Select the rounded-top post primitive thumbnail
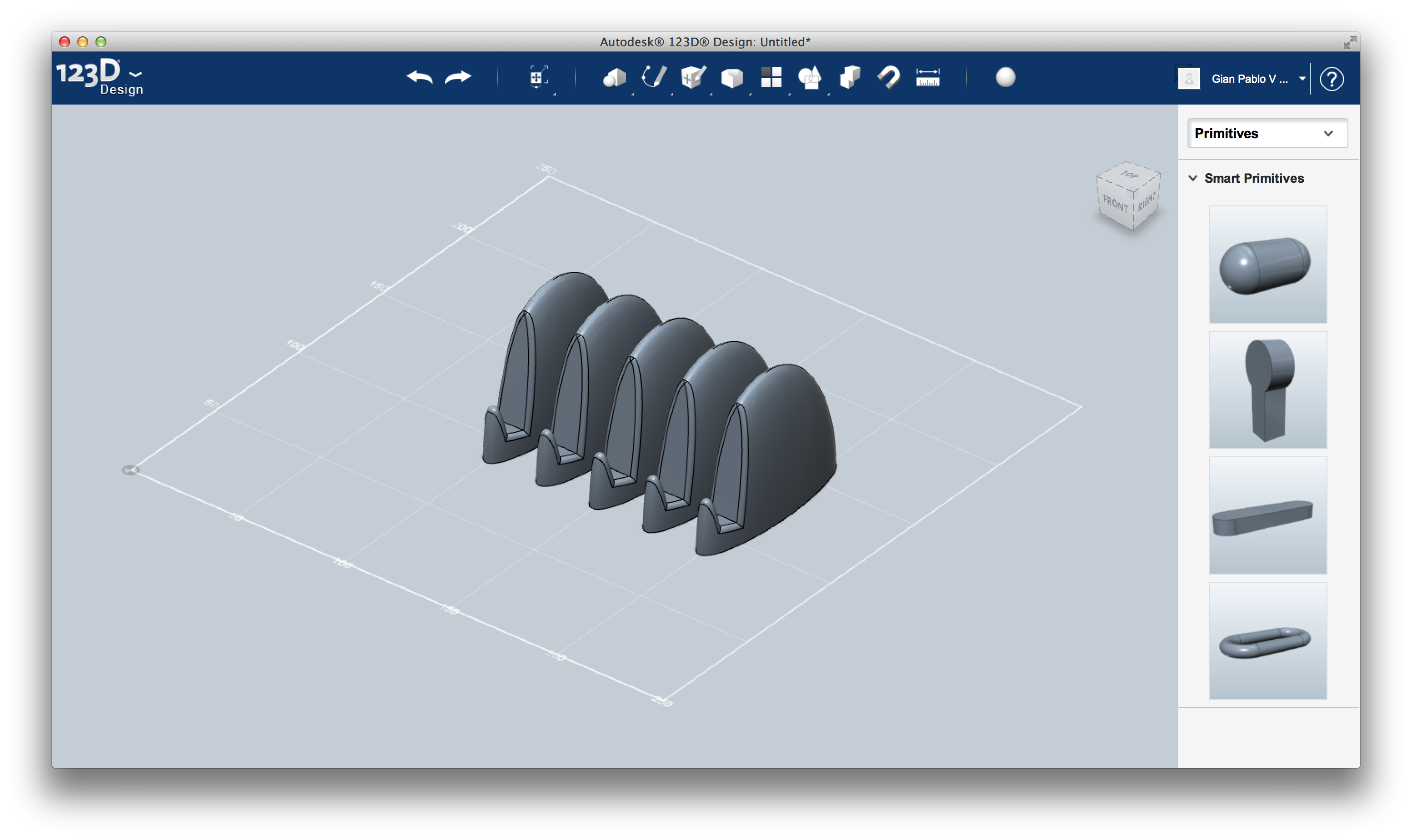Screen dimensions: 1412x840 pyautogui.click(x=1268, y=390)
